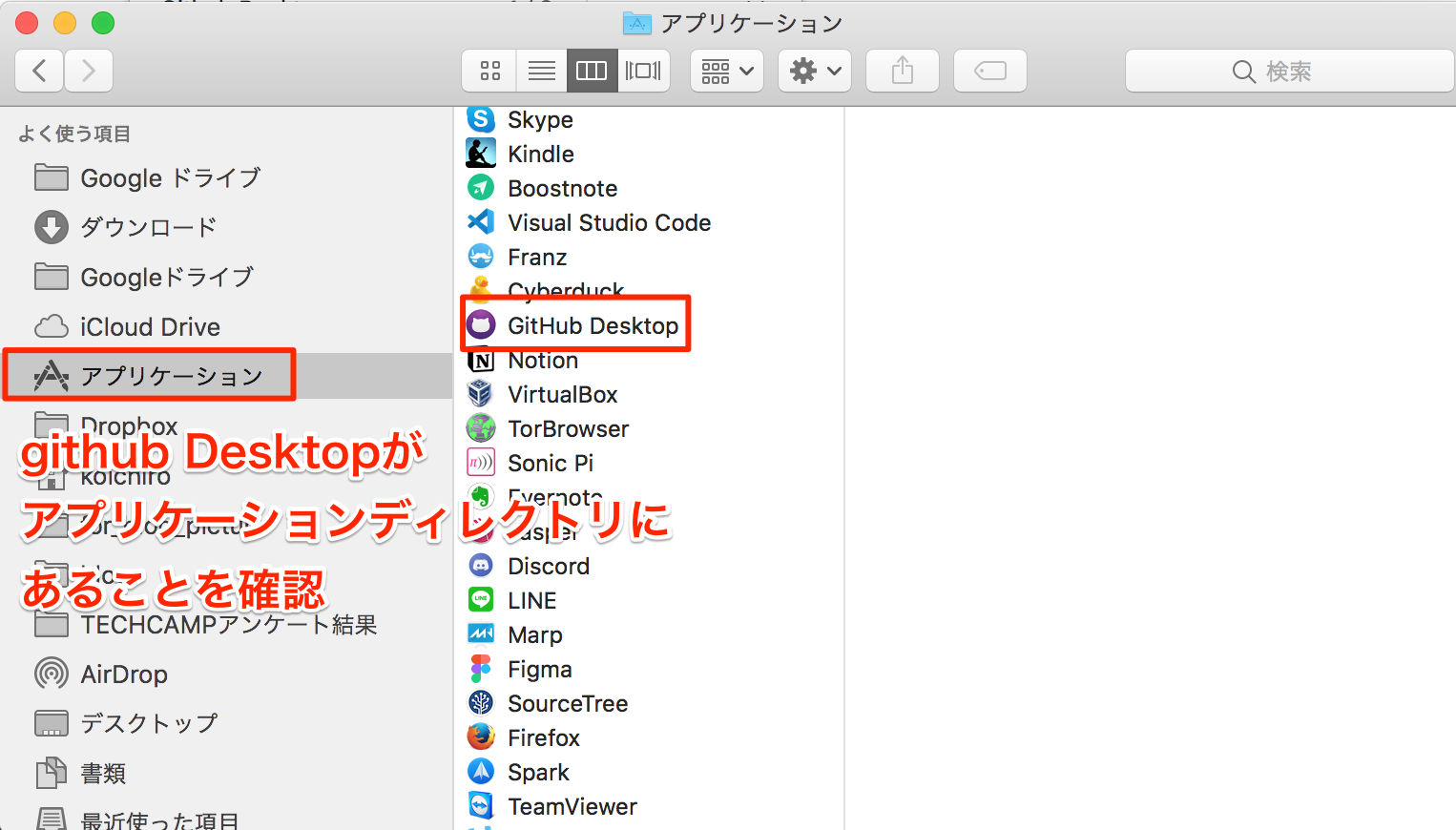Viewport: 1456px width, 830px height.
Task: Select the Notion app in list
Action: click(x=543, y=361)
